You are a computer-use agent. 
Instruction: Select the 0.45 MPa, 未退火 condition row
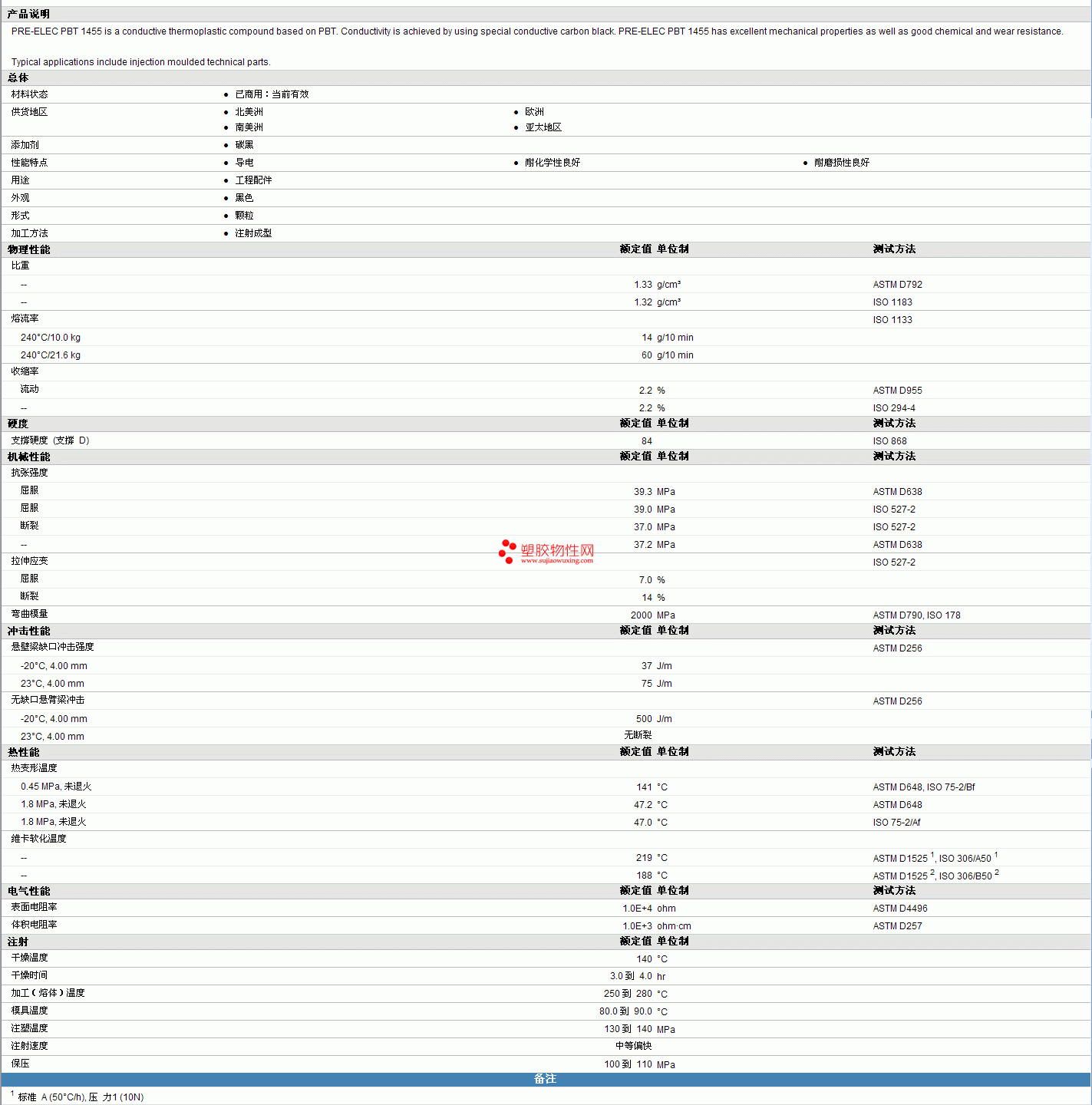56,787
